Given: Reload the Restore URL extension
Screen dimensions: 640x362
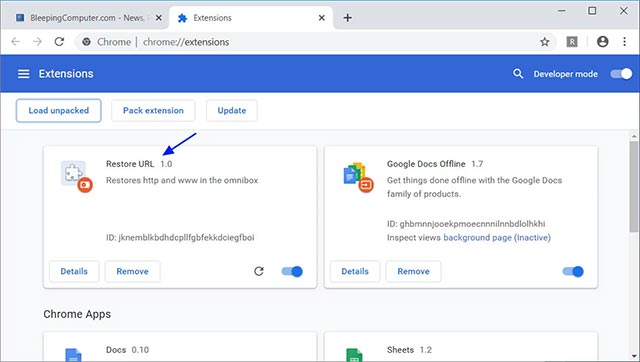Looking at the screenshot, I should 259,271.
